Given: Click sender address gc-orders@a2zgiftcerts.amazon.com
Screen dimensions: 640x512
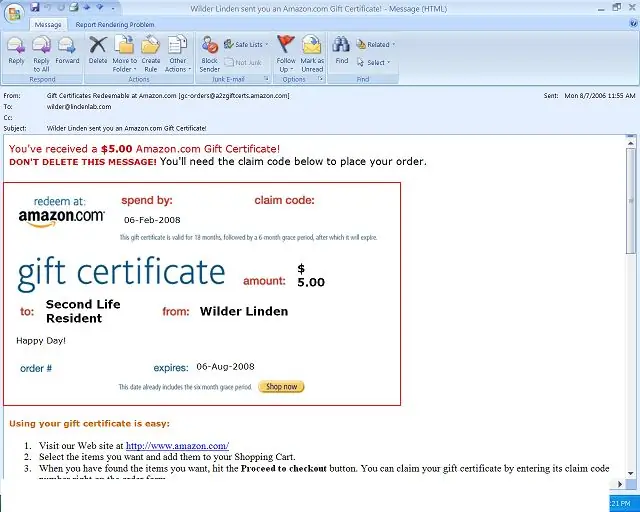Looking at the screenshot, I should click(235, 96).
